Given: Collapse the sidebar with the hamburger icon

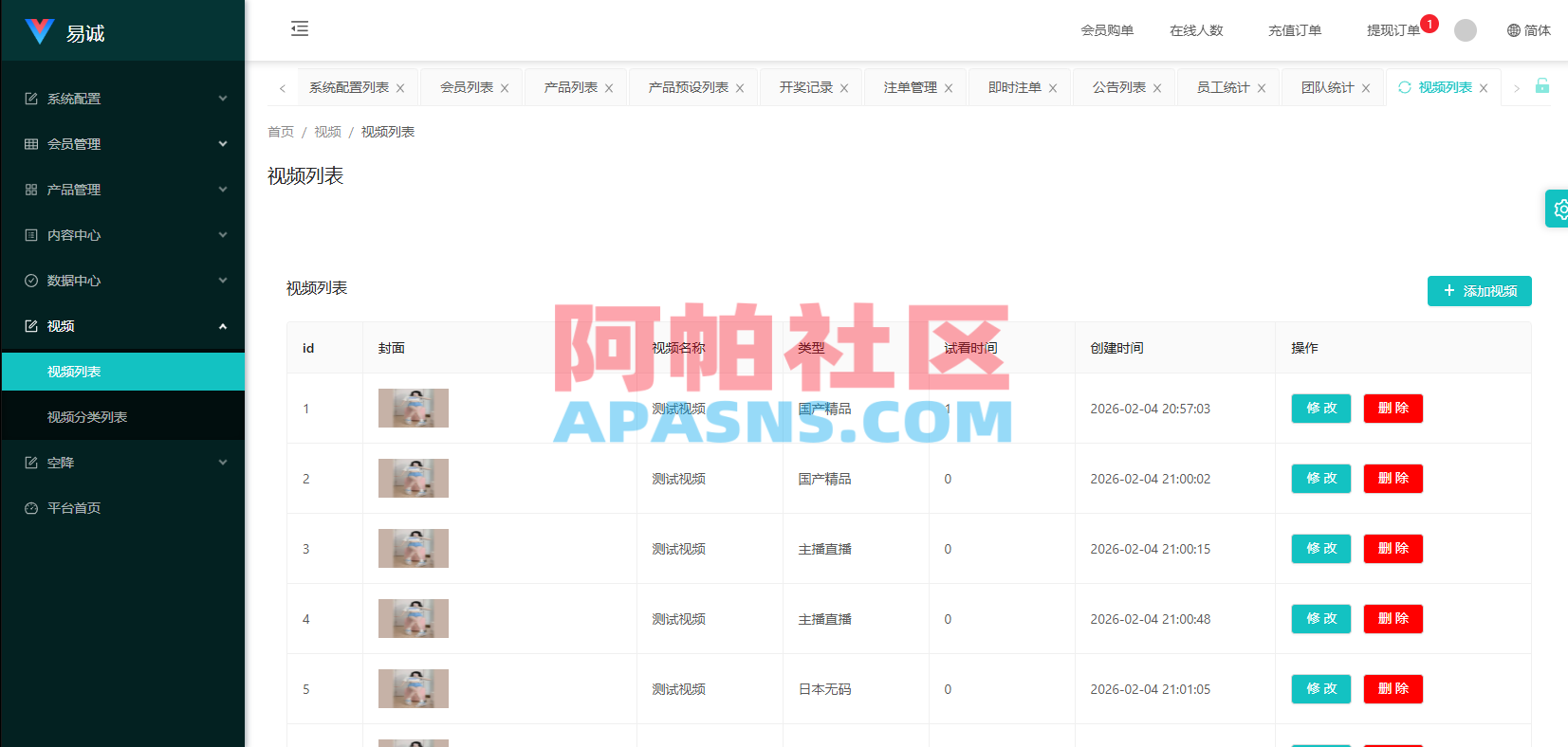Looking at the screenshot, I should [300, 28].
